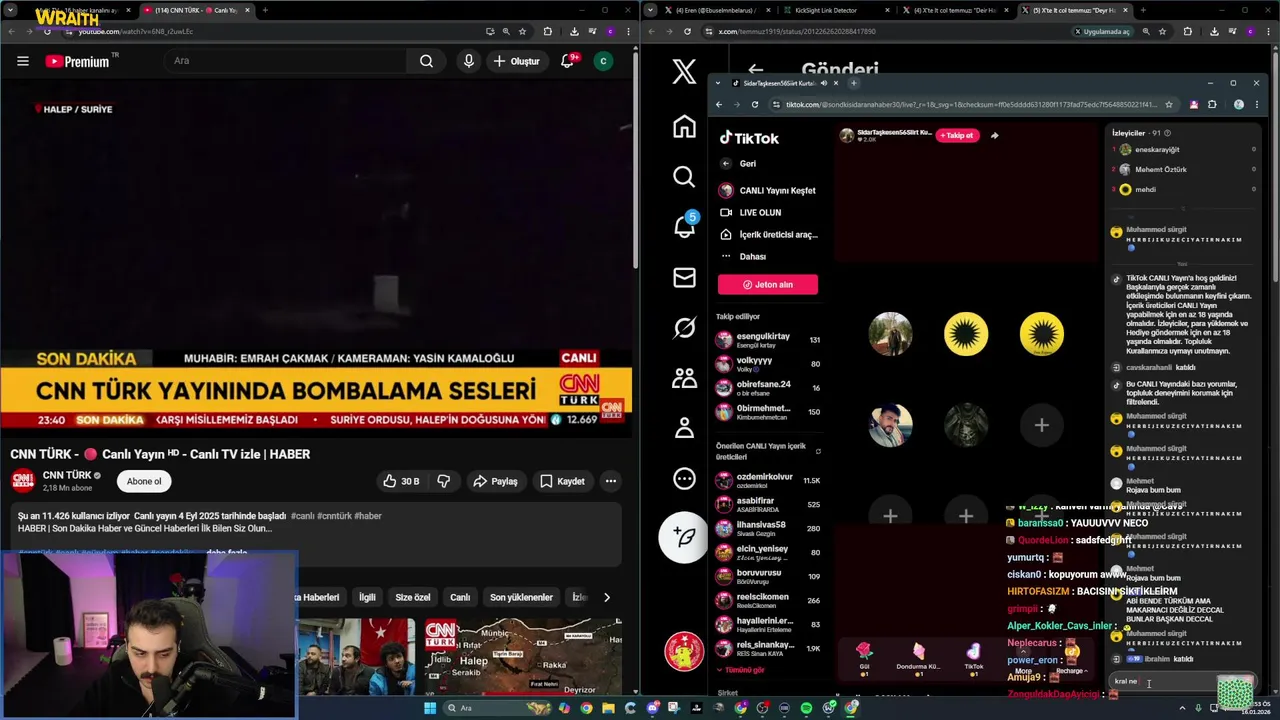Click the YouTube Premium logo
The width and height of the screenshot is (1280, 720).
coord(77,61)
